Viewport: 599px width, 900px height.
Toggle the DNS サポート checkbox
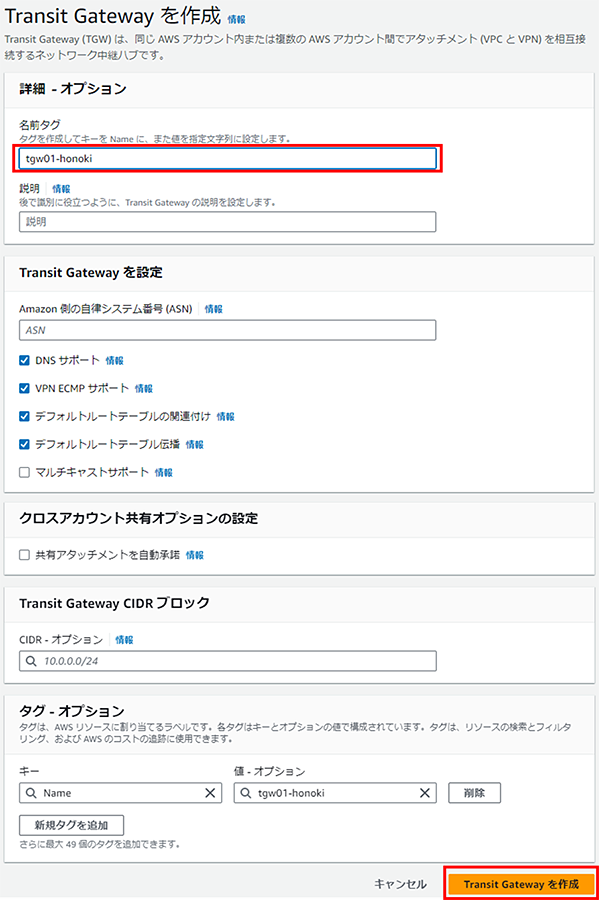(x=24, y=360)
